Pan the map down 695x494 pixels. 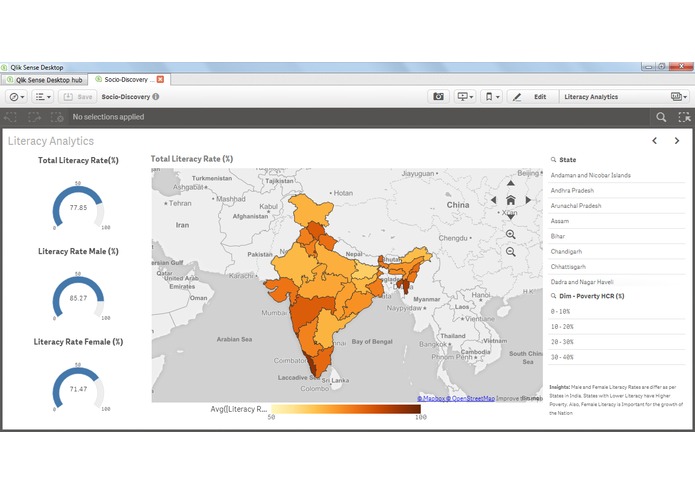click(511, 217)
